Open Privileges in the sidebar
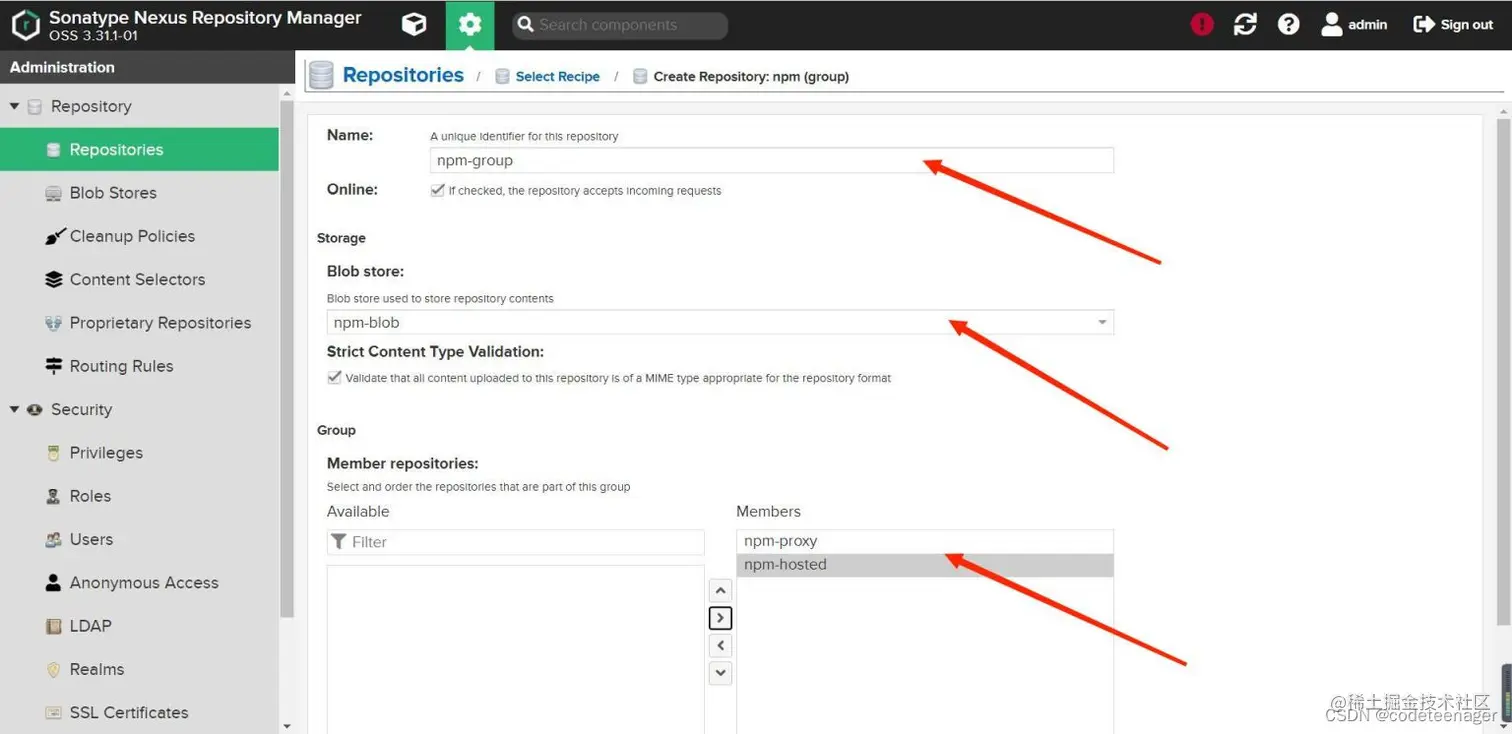The height and width of the screenshot is (734, 1512). (x=139, y=453)
